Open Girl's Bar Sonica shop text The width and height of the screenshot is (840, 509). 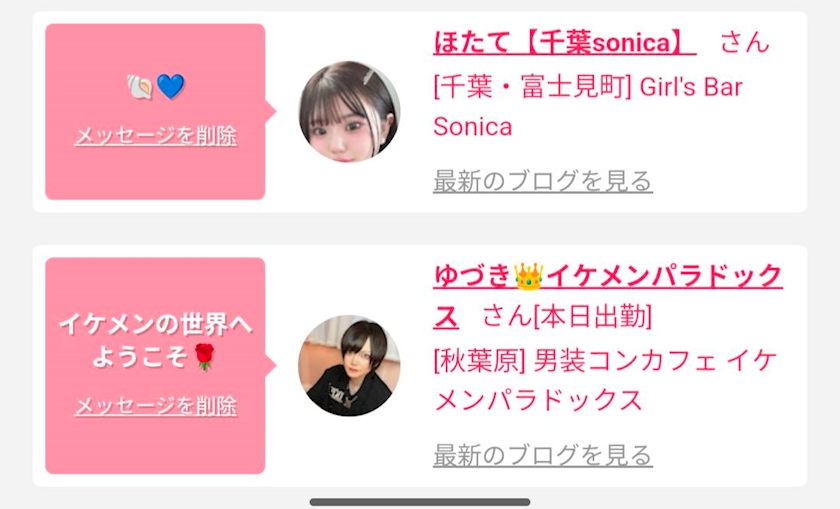pos(588,107)
